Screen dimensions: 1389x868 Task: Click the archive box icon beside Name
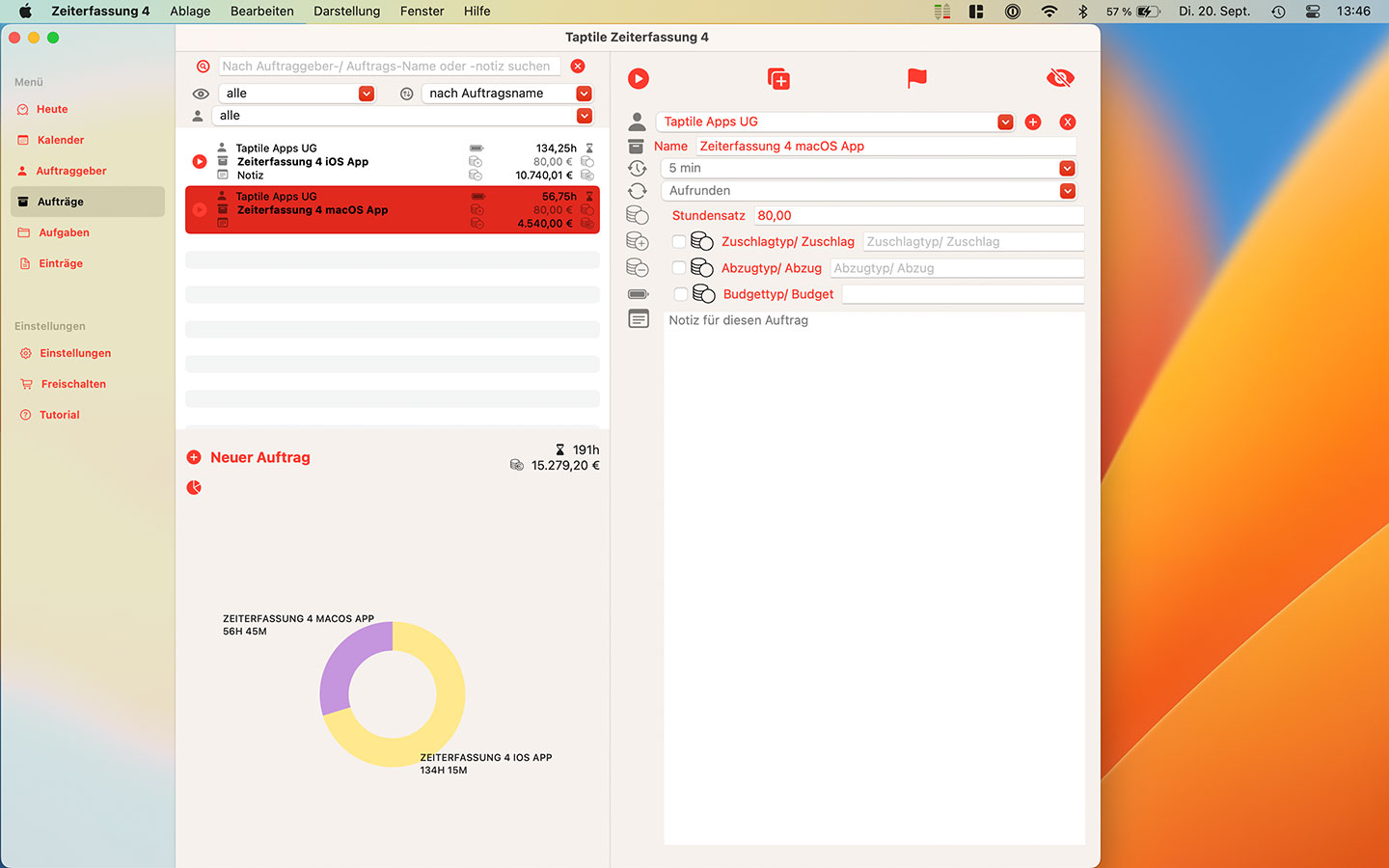click(636, 147)
